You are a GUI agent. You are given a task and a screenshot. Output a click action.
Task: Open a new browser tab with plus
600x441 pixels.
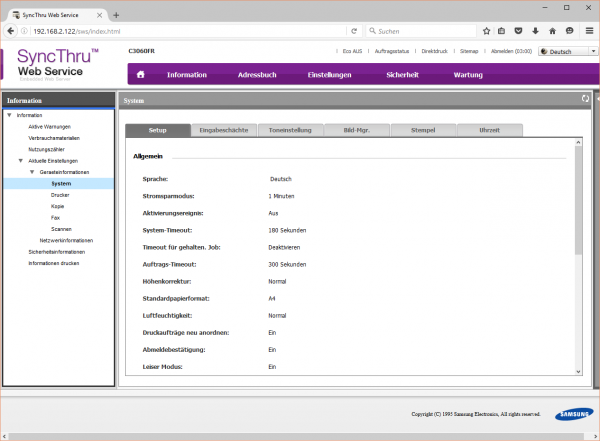pos(116,14)
